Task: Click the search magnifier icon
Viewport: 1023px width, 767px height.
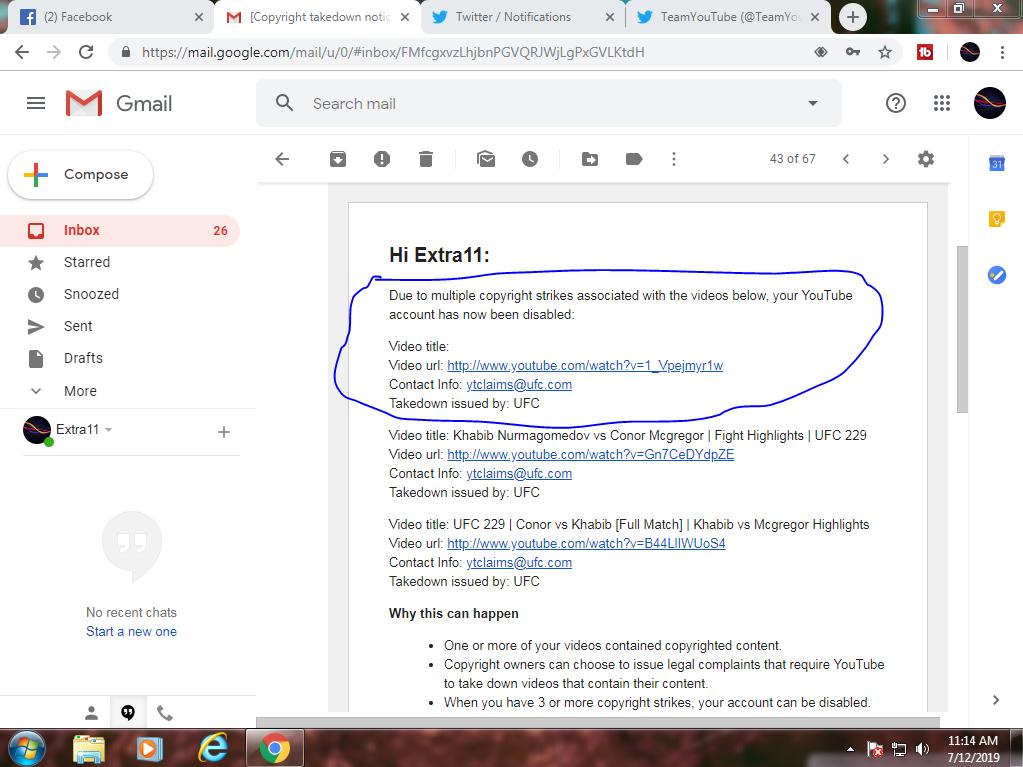Action: coord(284,103)
